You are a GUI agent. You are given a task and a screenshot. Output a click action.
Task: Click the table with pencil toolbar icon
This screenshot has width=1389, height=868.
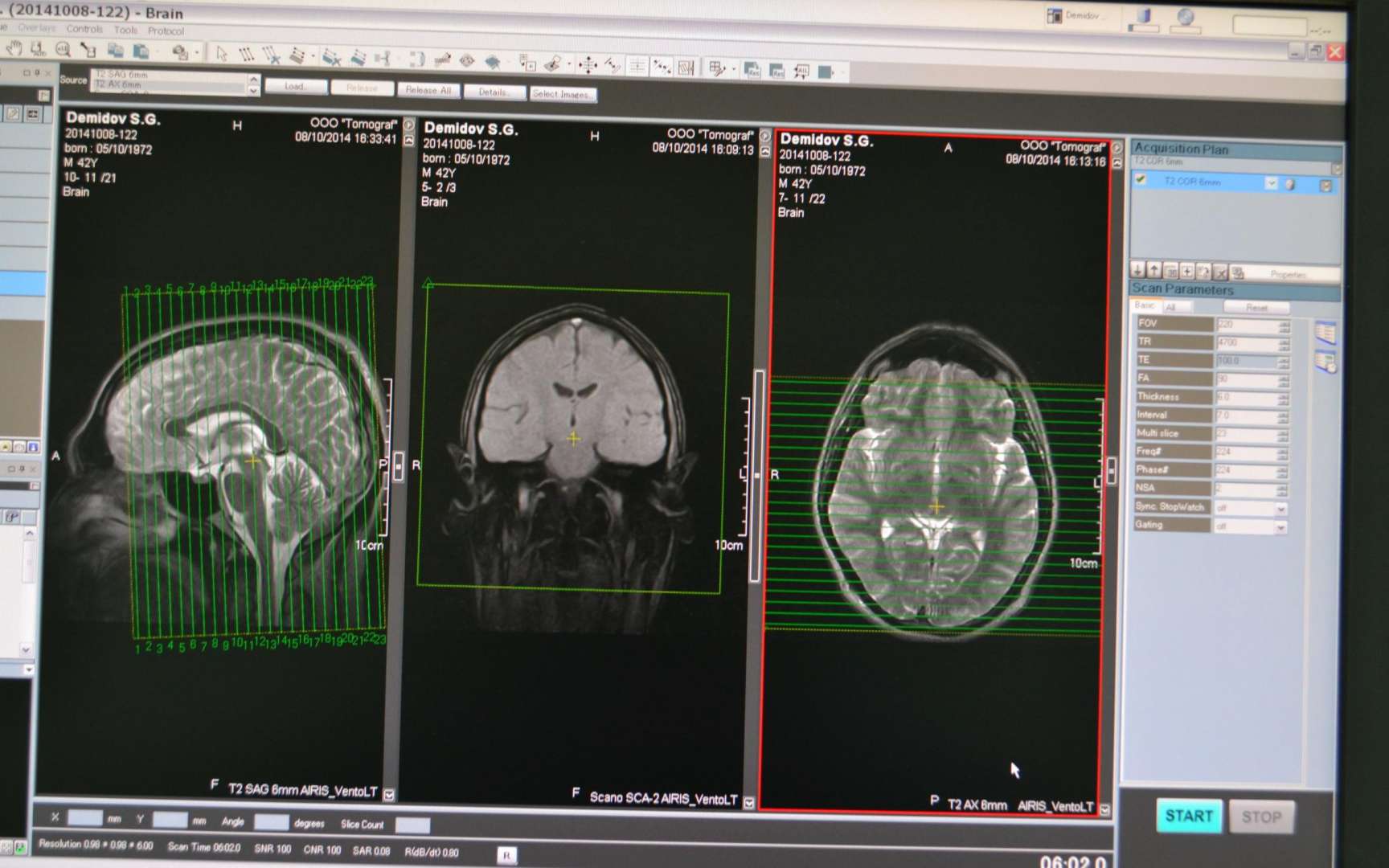716,68
